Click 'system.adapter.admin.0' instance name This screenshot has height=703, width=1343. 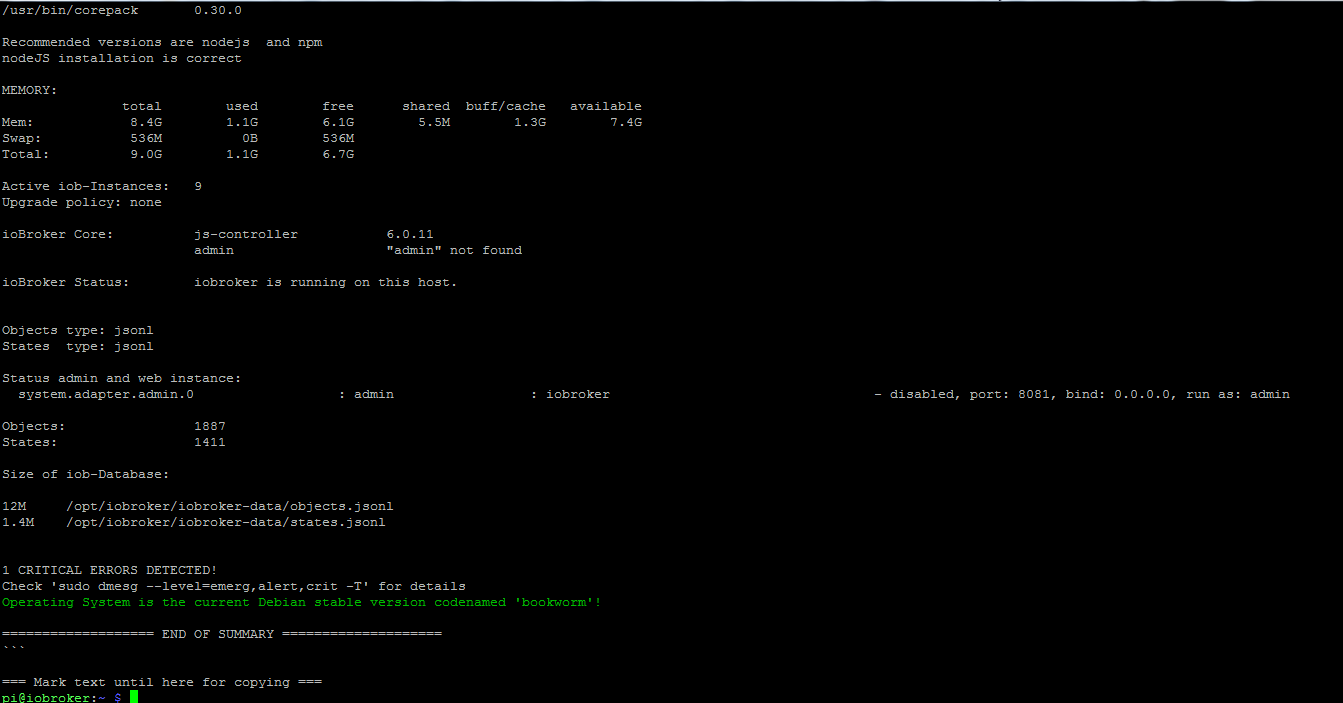[x=106, y=394]
